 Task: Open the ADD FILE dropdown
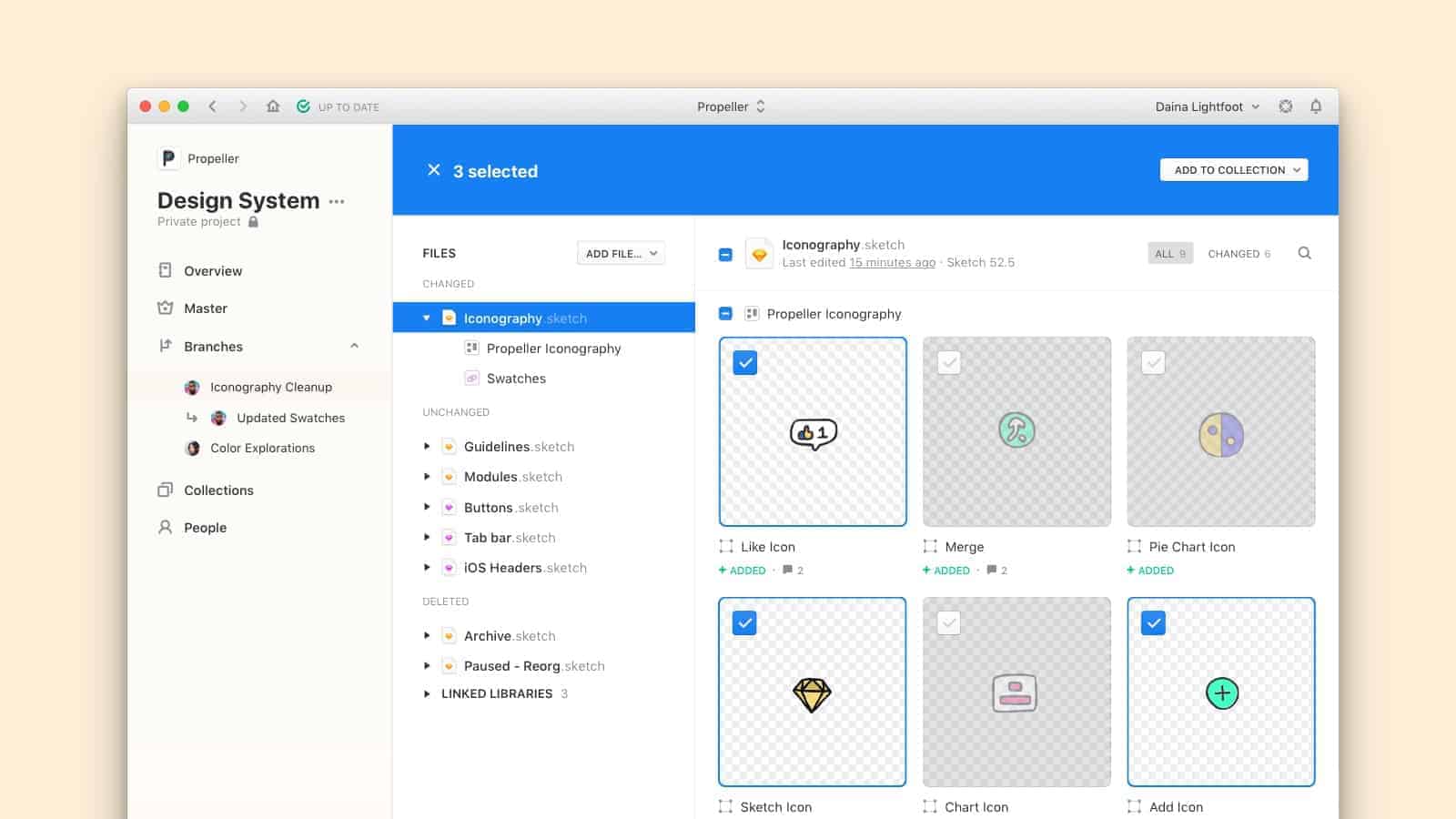pos(621,253)
